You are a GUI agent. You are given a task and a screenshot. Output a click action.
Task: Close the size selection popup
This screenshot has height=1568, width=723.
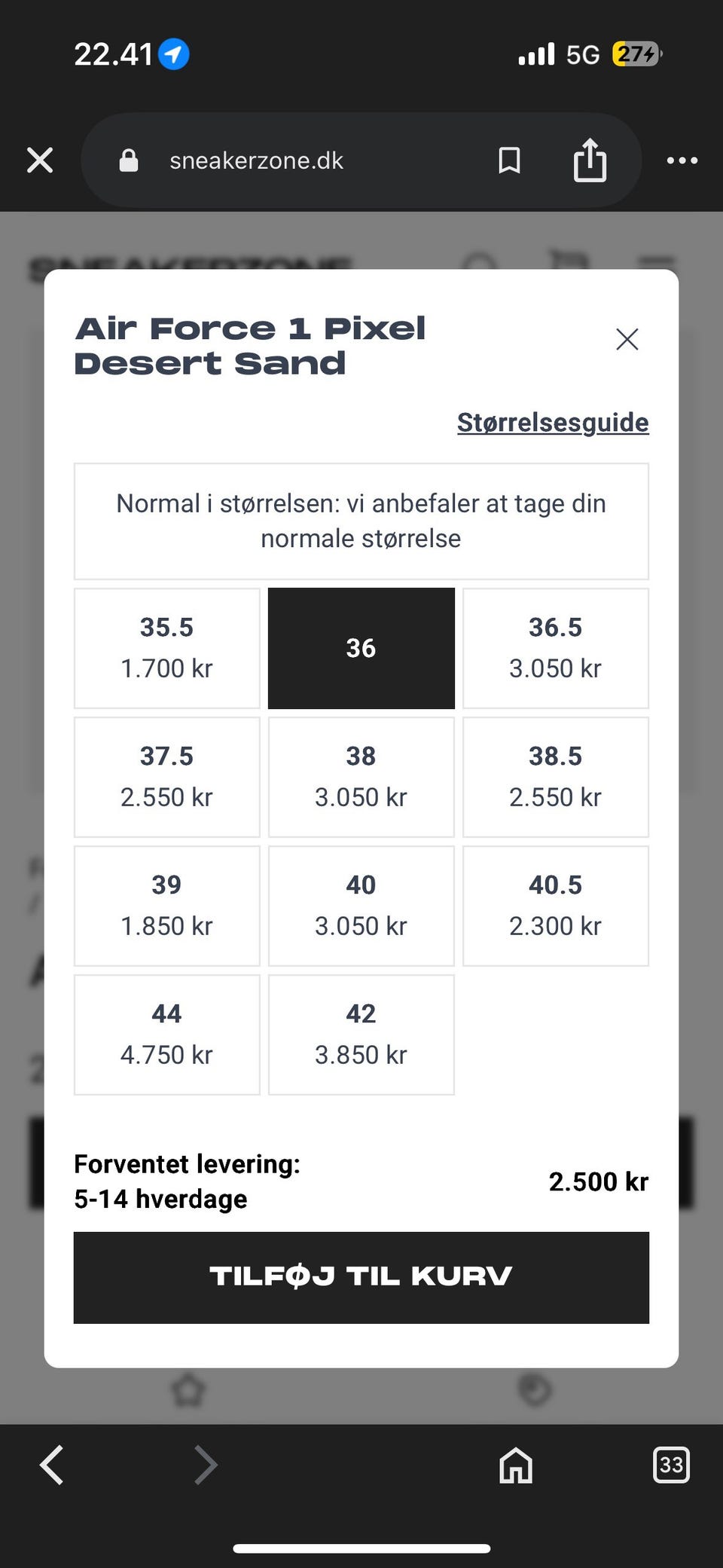tap(627, 339)
